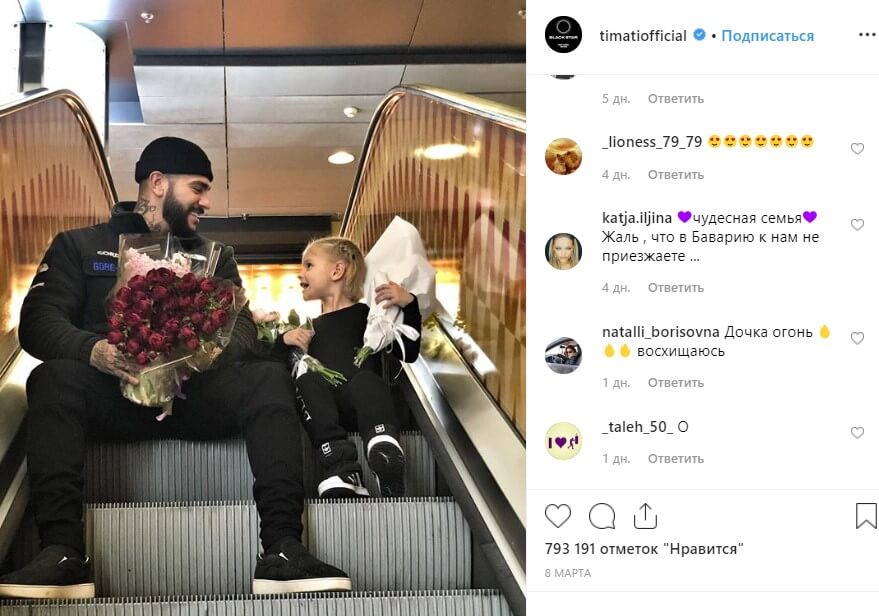Follow the account via Подписаться
Image resolution: width=879 pixels, height=616 pixels.
[x=767, y=36]
